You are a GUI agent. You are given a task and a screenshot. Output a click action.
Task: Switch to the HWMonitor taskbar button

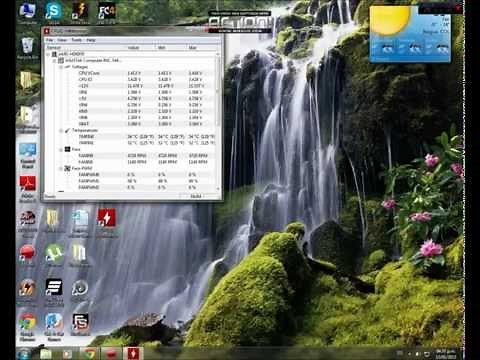[133, 354]
